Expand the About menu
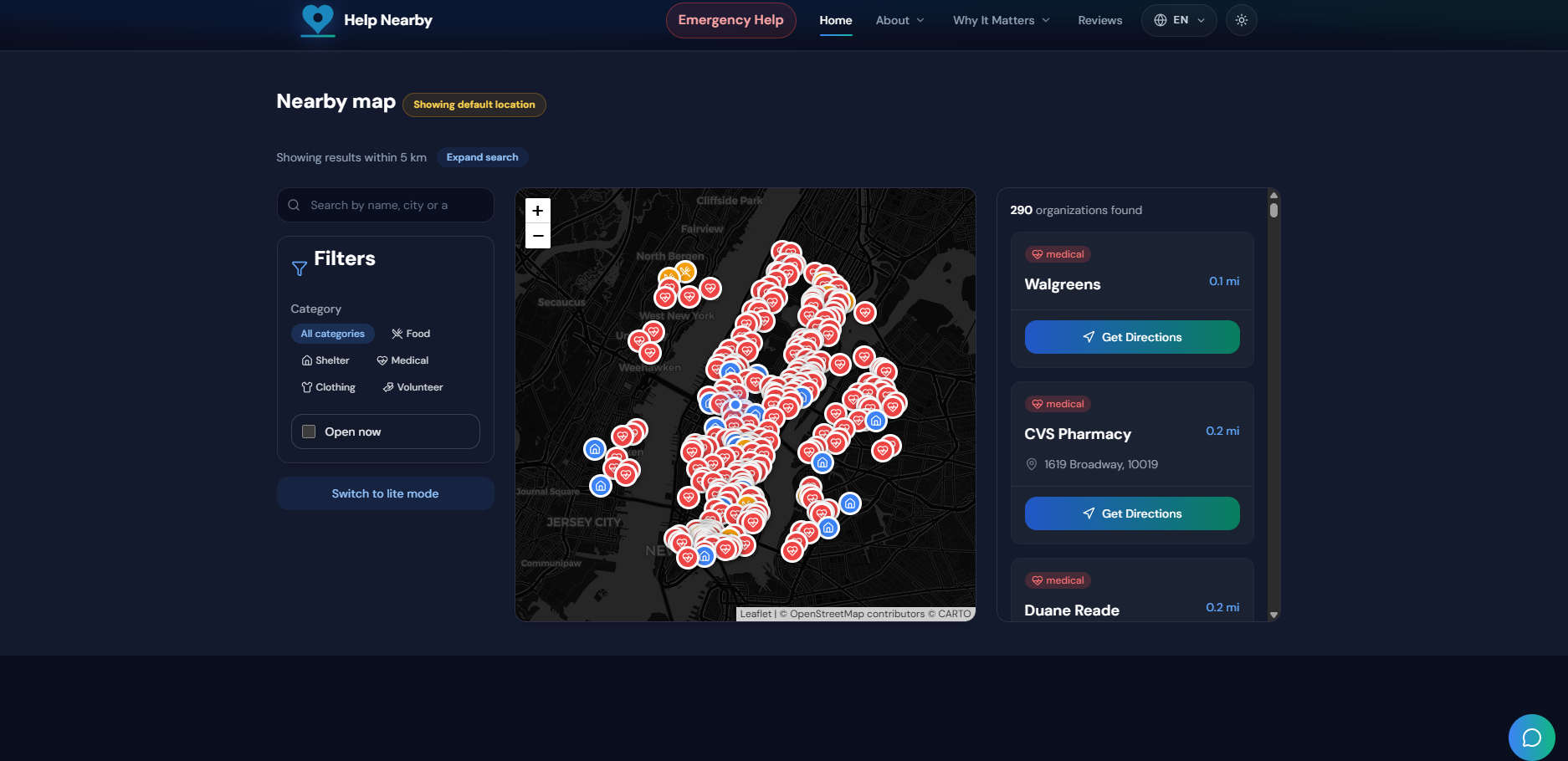This screenshot has width=1568, height=761. point(900,20)
